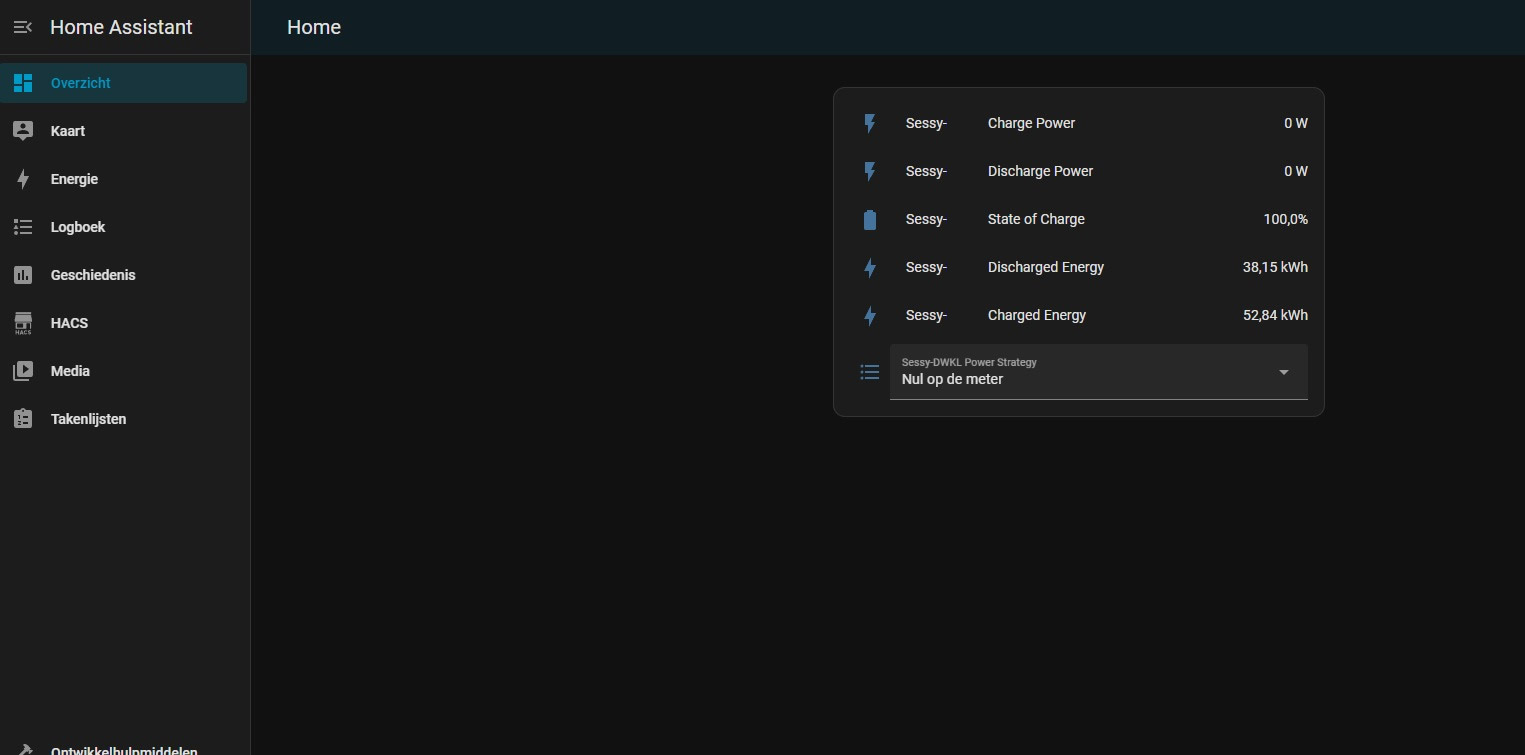Open the Kaart map icon

click(x=23, y=131)
